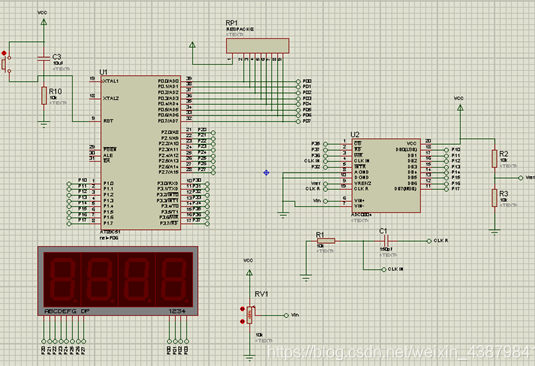Click the CLK IN terminal below C1
535x366 pixels.
point(384,269)
